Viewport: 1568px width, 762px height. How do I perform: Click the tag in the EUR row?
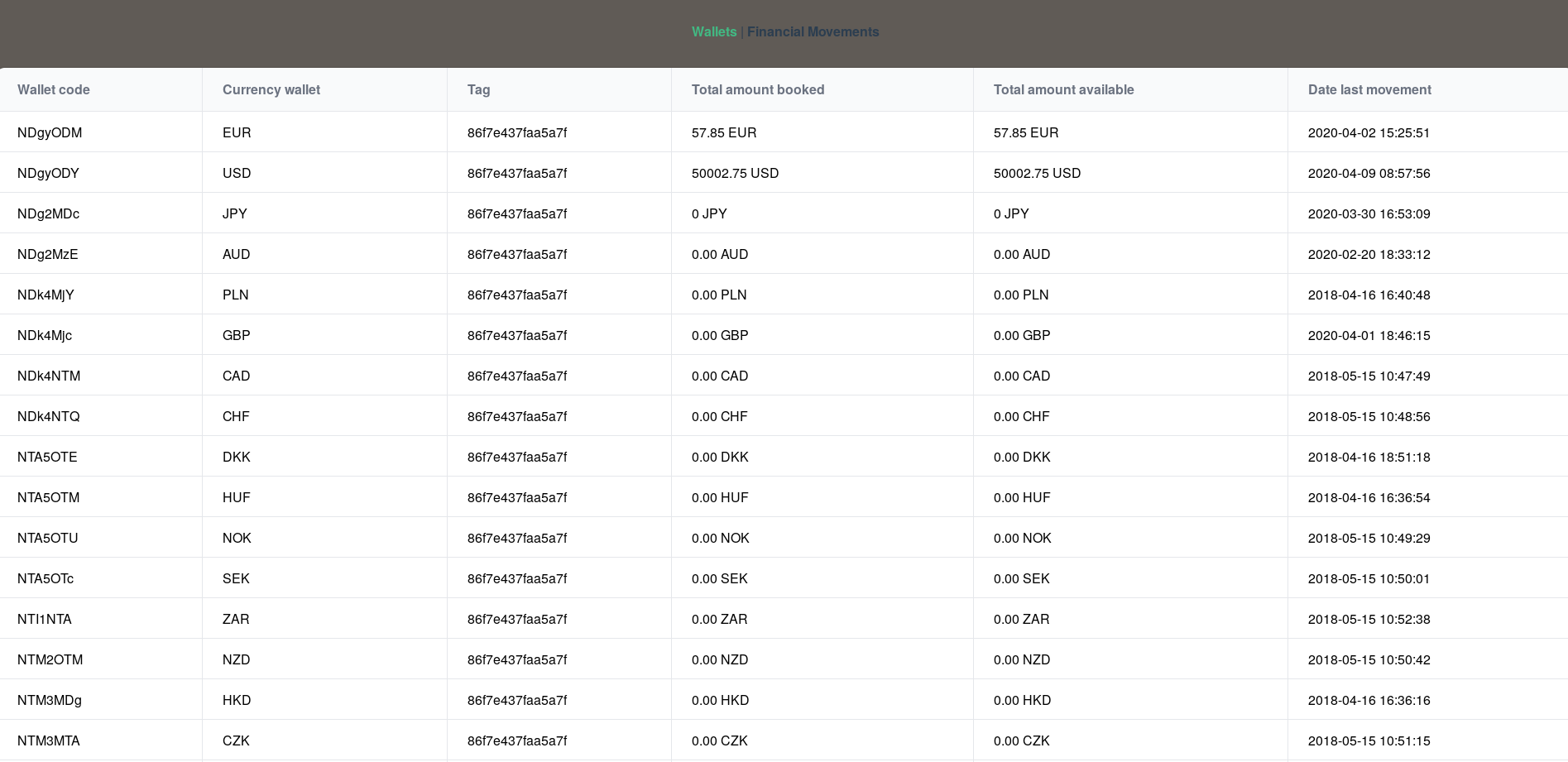point(517,132)
